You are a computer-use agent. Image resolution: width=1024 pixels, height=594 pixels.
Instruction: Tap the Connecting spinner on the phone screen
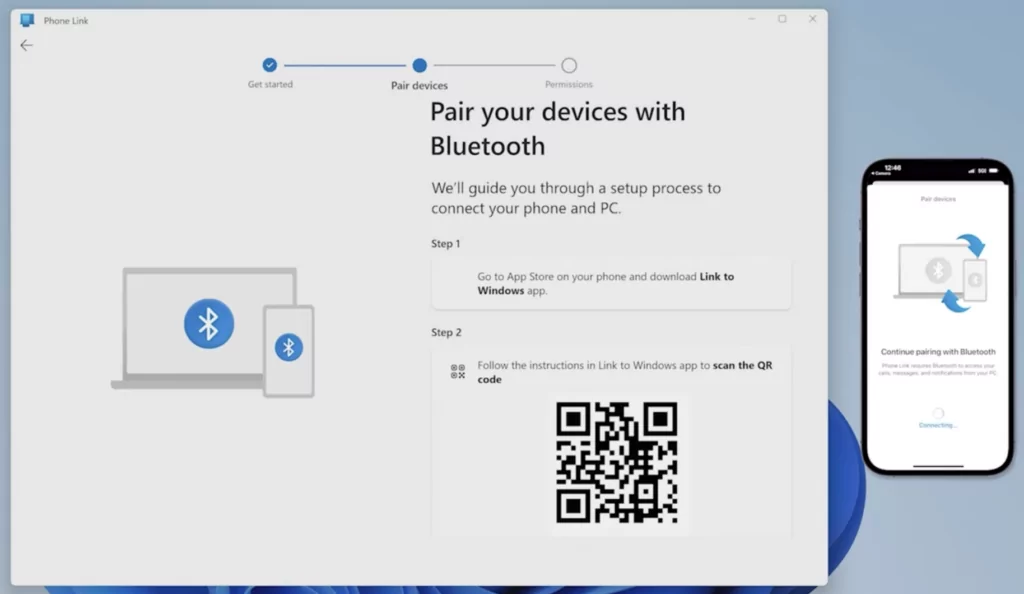(x=938, y=413)
